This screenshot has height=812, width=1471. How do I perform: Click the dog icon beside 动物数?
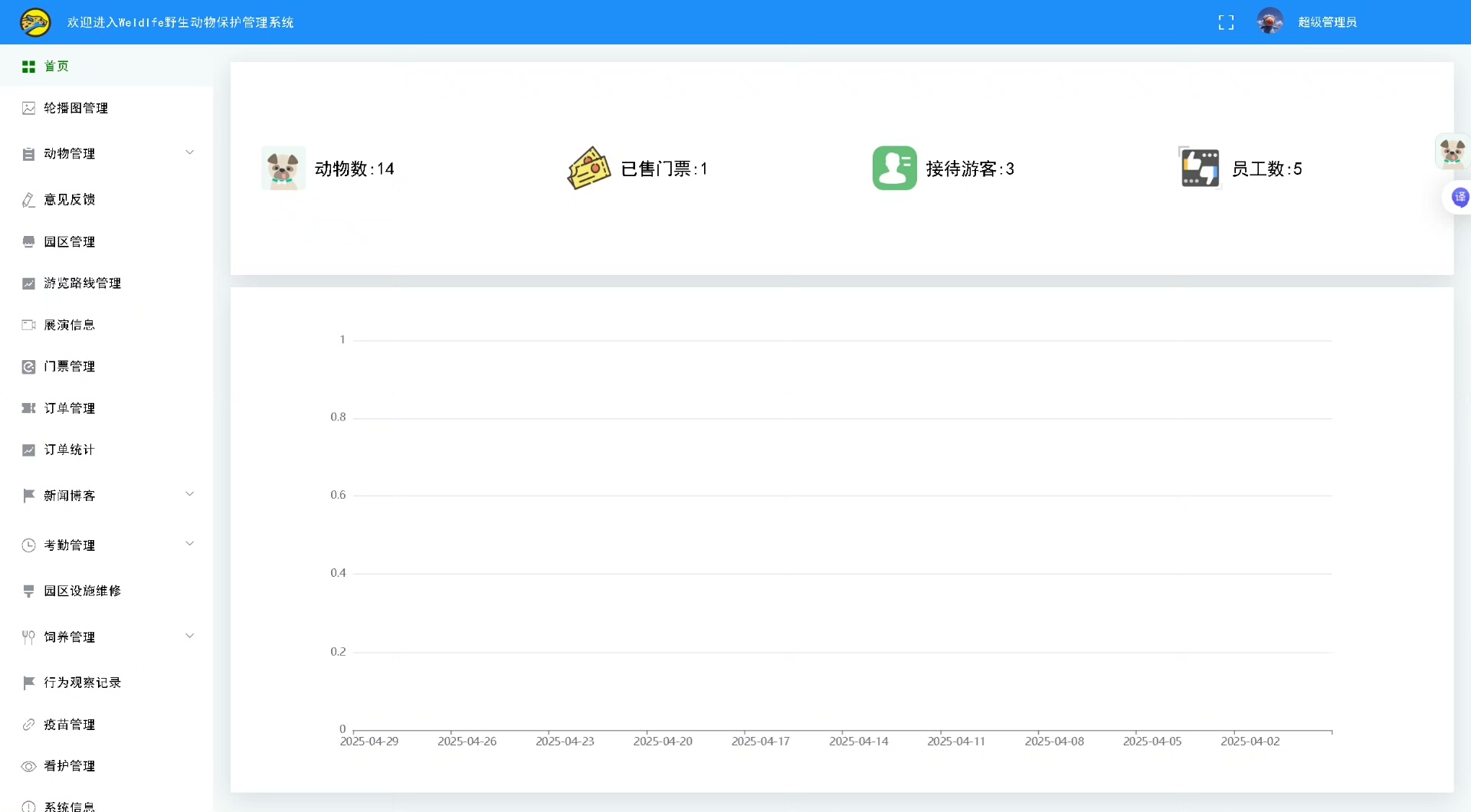click(283, 168)
